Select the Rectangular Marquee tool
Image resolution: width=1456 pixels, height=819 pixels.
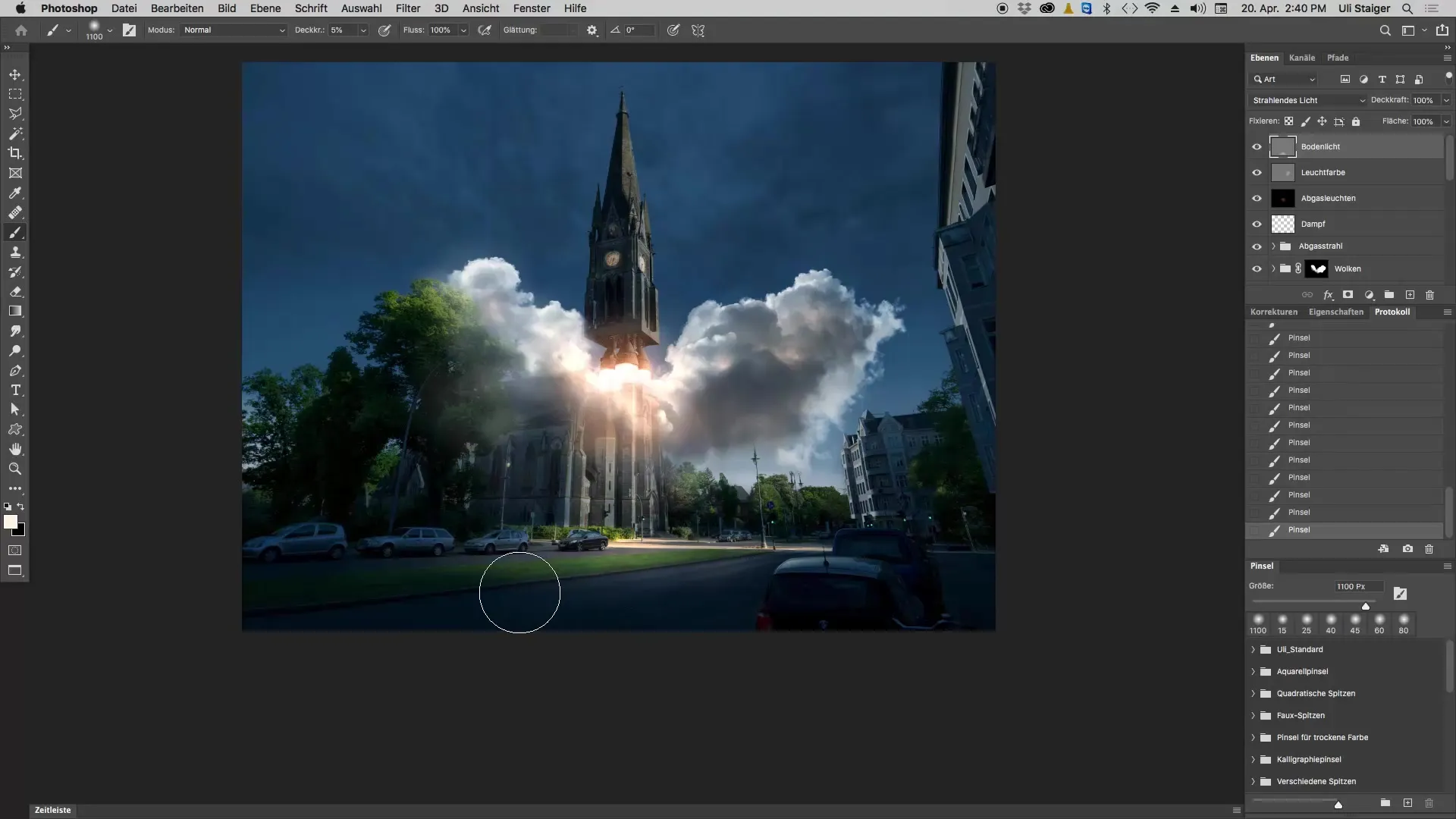point(15,94)
